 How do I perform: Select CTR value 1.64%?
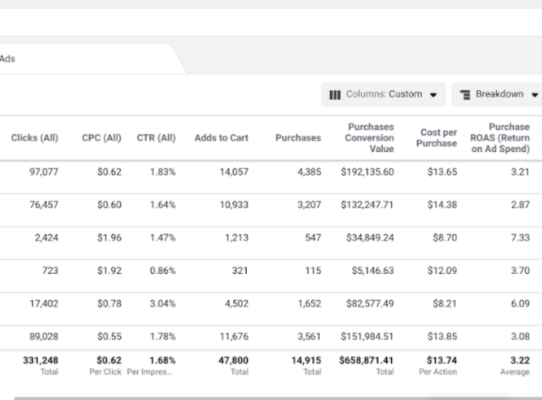[163, 205]
